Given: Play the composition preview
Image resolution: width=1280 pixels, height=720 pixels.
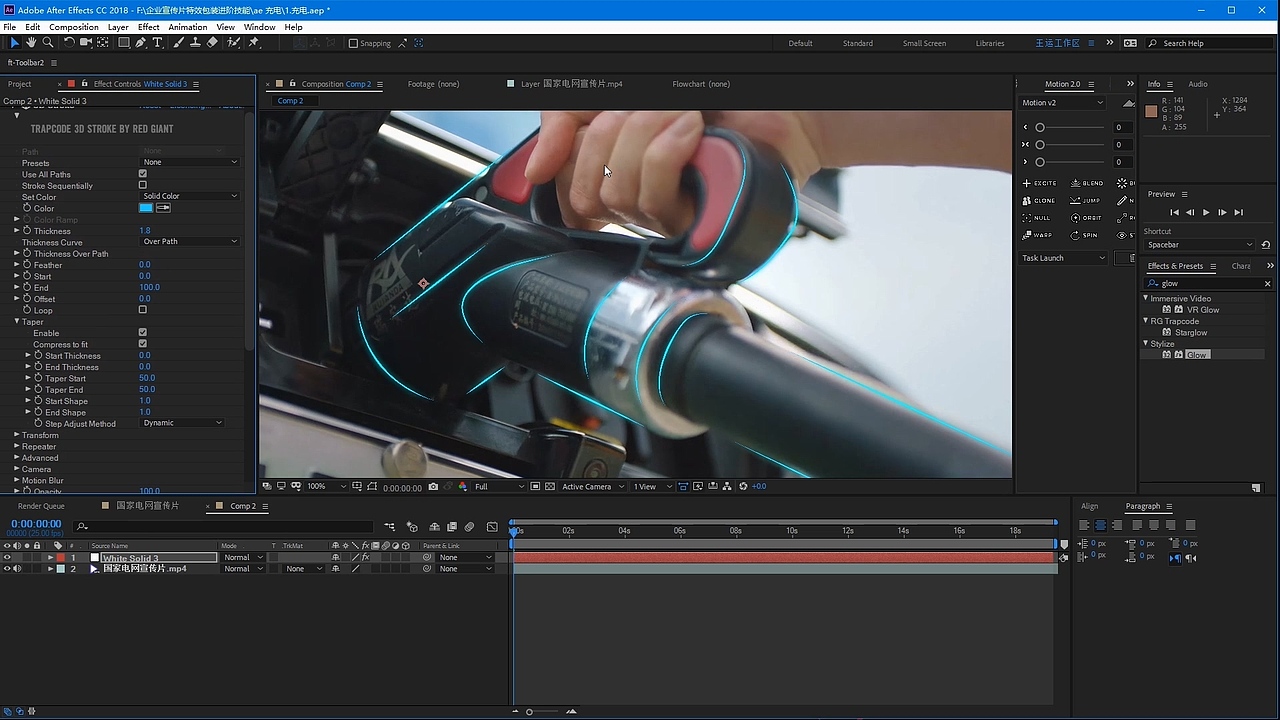Looking at the screenshot, I should [1206, 212].
